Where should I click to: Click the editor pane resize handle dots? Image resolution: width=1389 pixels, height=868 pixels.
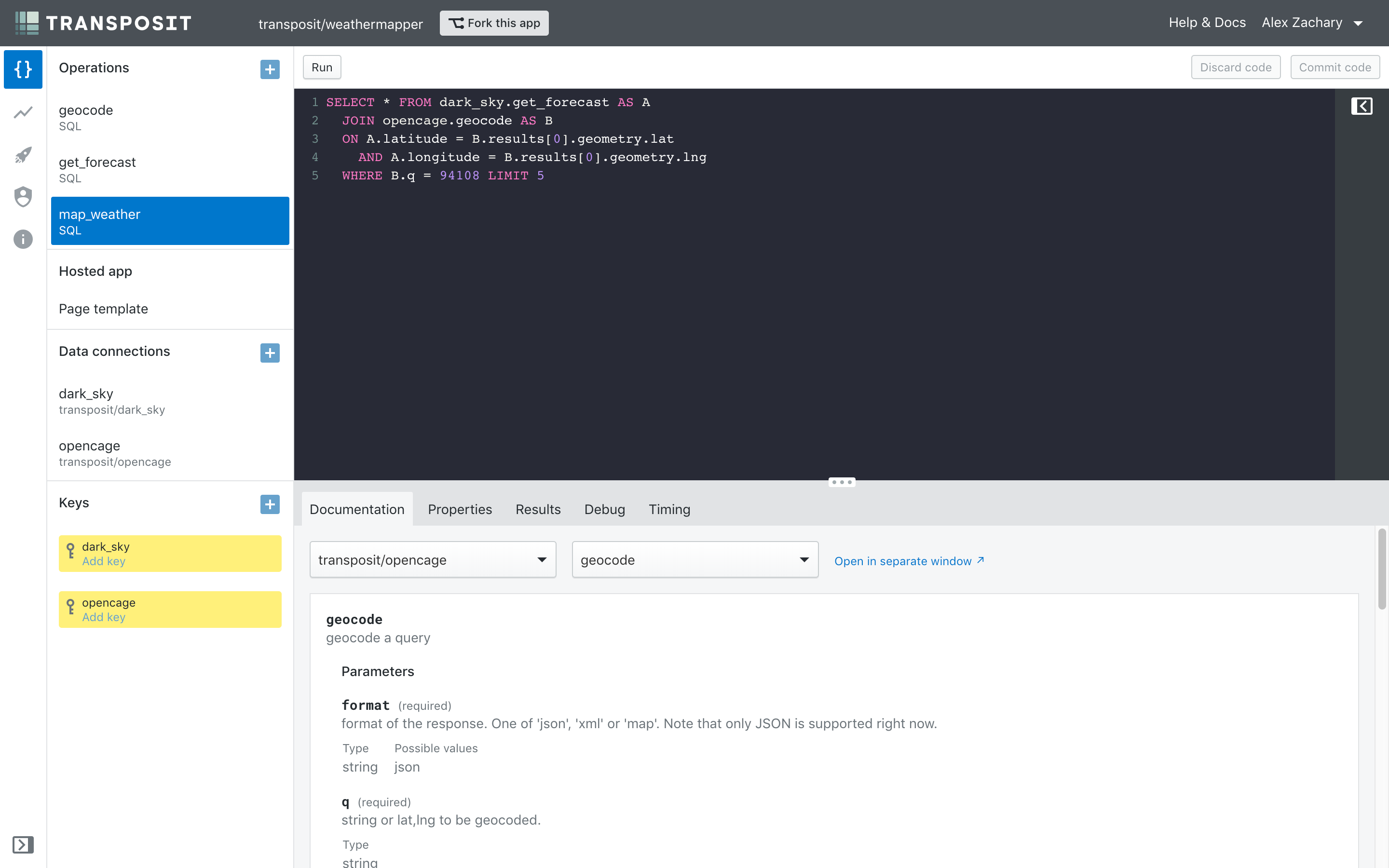click(x=842, y=482)
